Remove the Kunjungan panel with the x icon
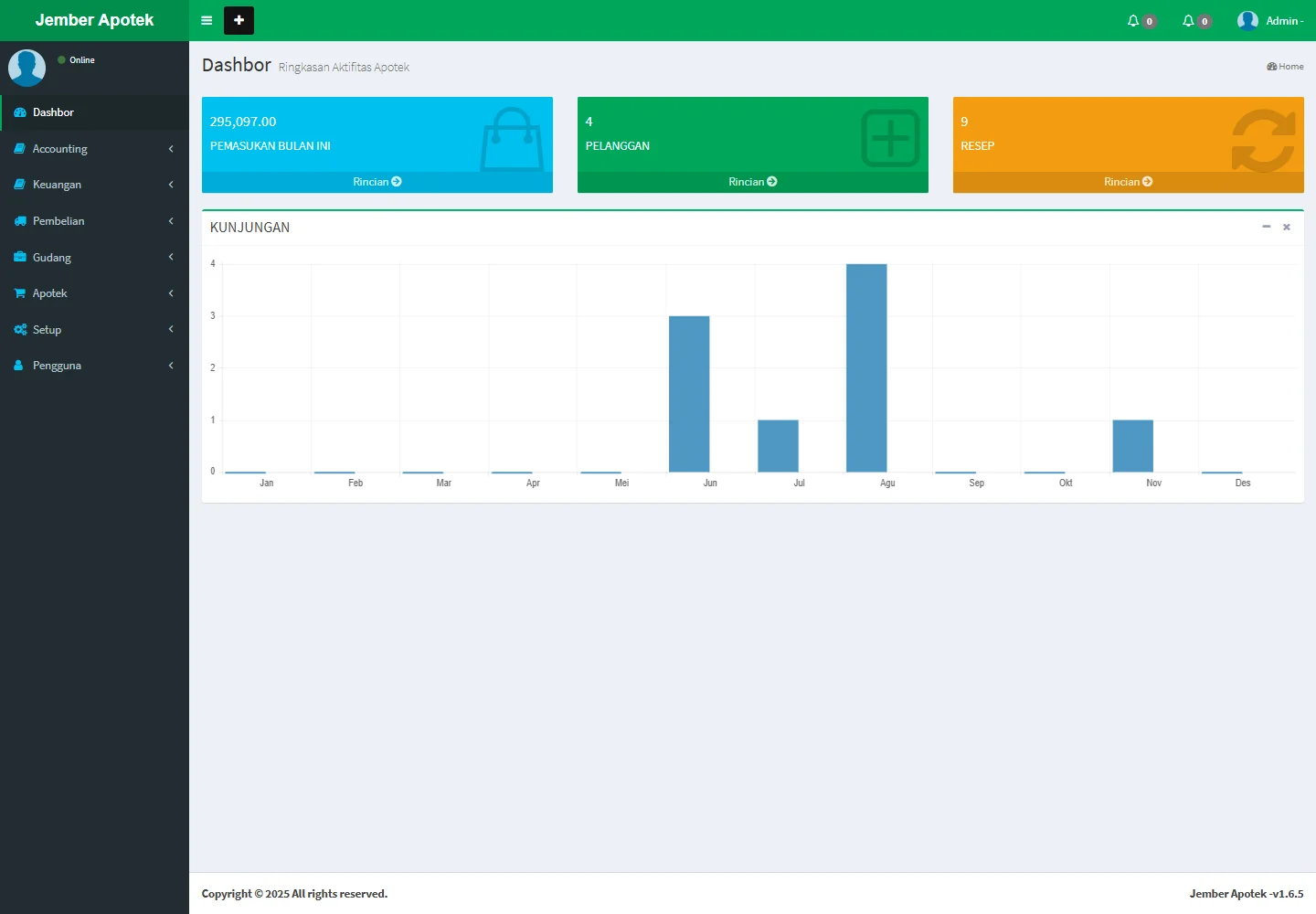 click(x=1286, y=227)
